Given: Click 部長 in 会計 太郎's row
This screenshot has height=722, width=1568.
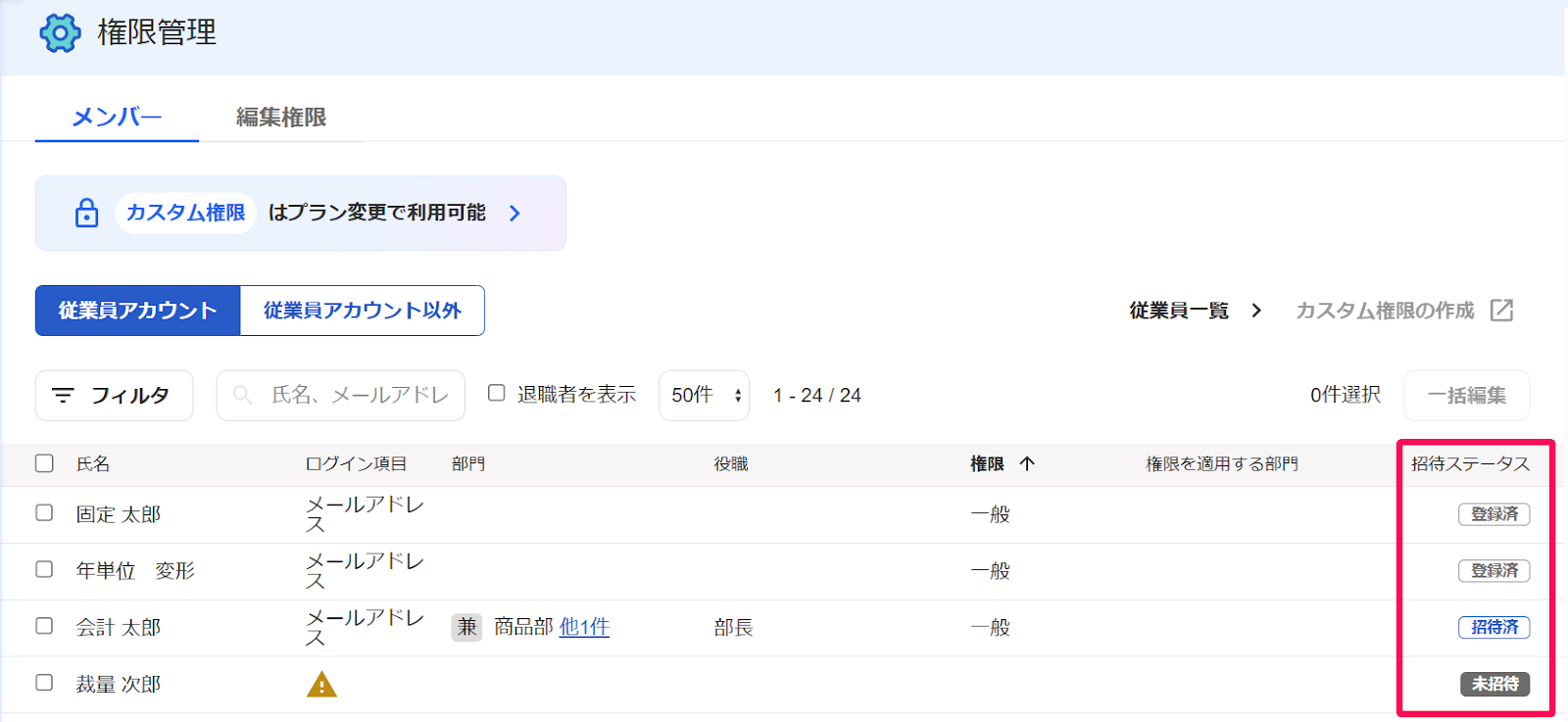Looking at the screenshot, I should tap(734, 627).
